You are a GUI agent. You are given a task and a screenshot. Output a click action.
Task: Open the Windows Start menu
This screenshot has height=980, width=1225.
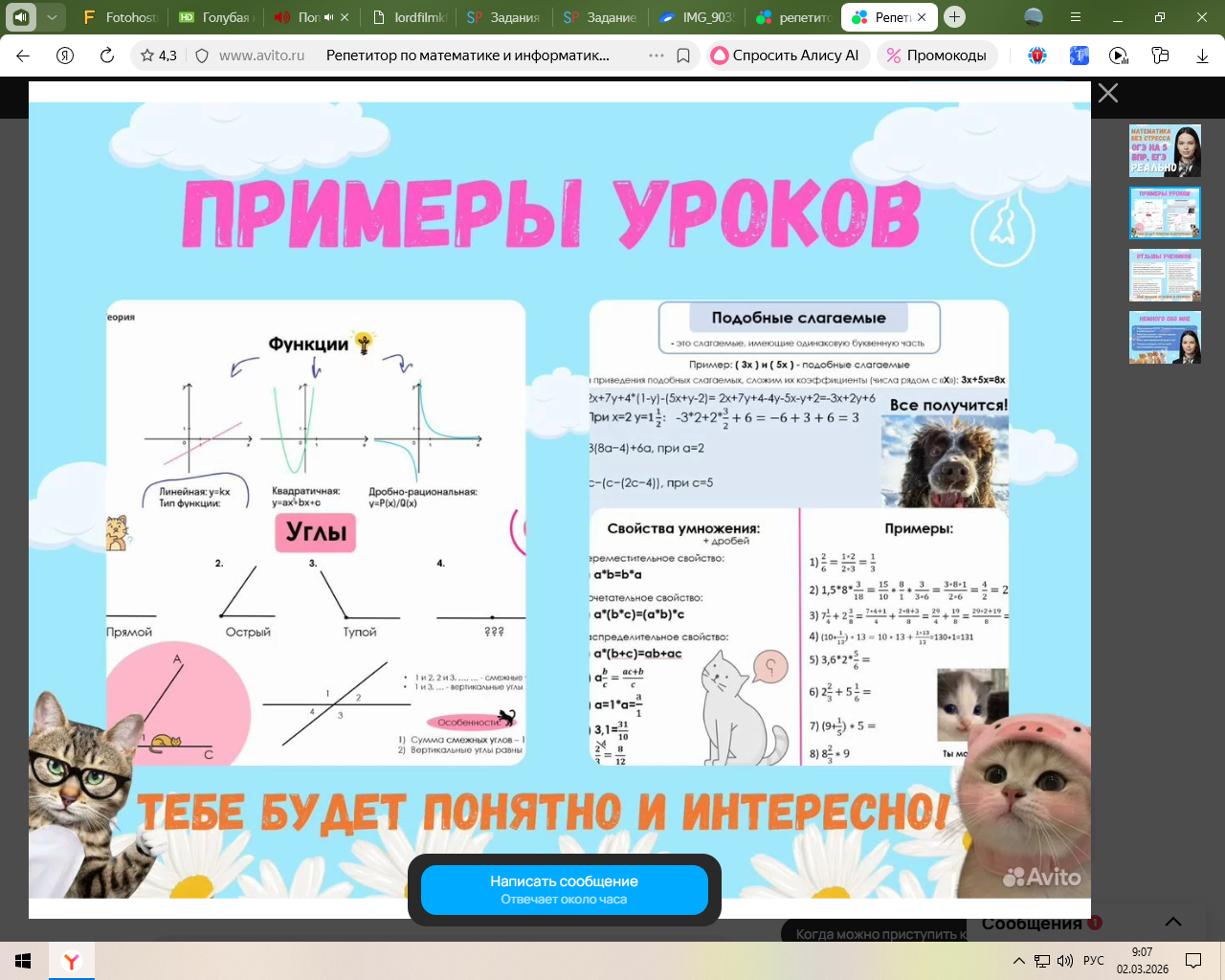tap(23, 961)
